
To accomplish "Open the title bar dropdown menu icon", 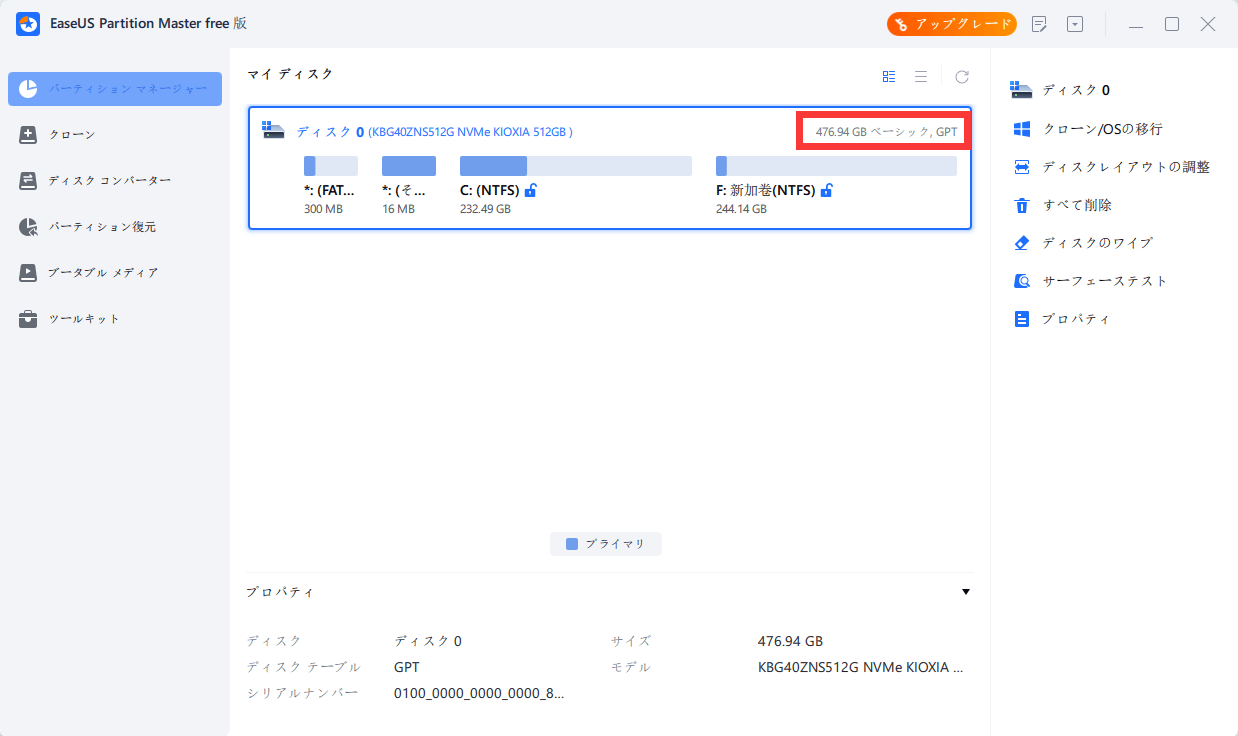I will 1075,24.
